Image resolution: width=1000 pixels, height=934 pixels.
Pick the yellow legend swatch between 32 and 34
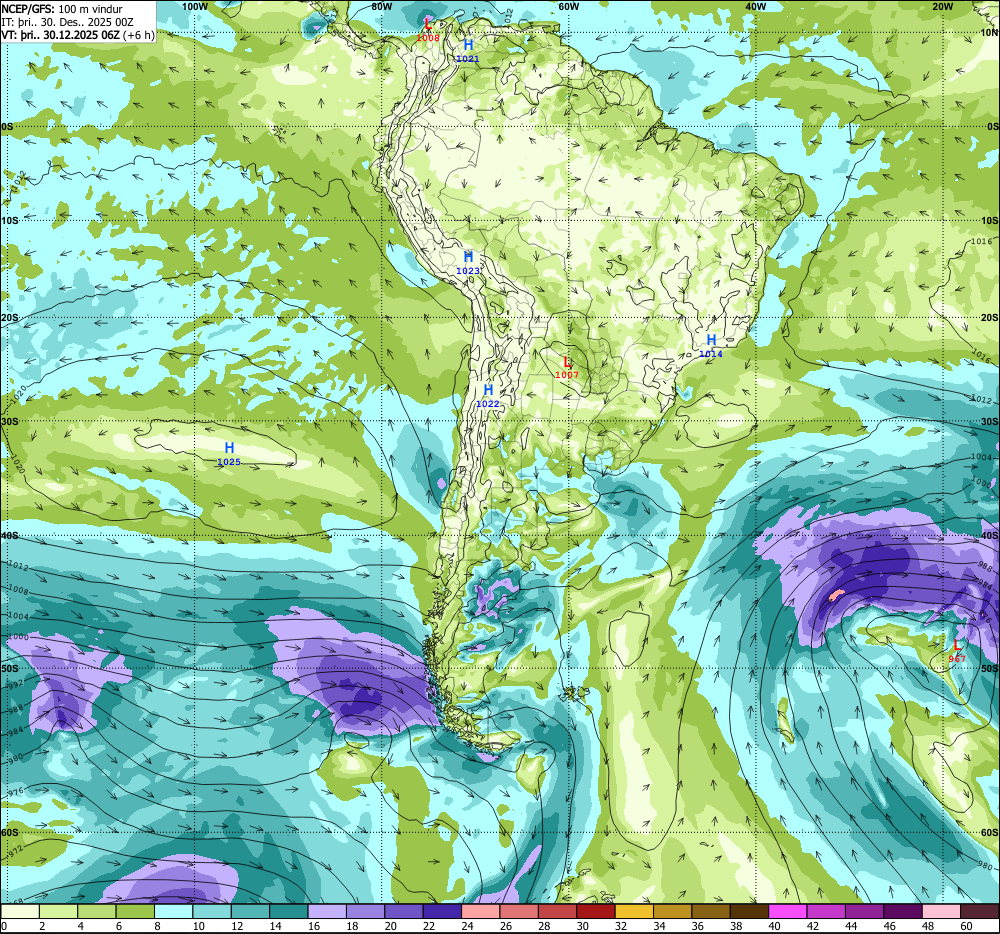pos(635,911)
